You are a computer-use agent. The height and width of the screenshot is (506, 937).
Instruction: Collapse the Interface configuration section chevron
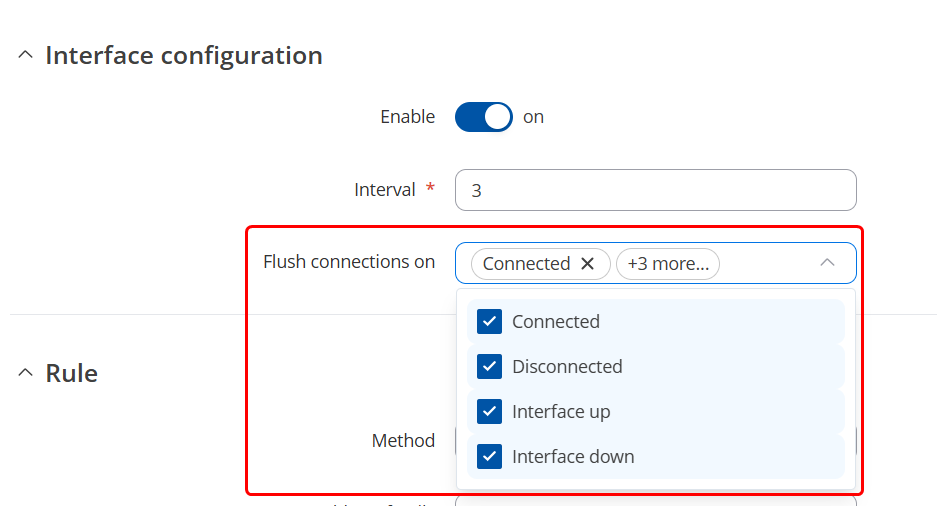(x=25, y=56)
